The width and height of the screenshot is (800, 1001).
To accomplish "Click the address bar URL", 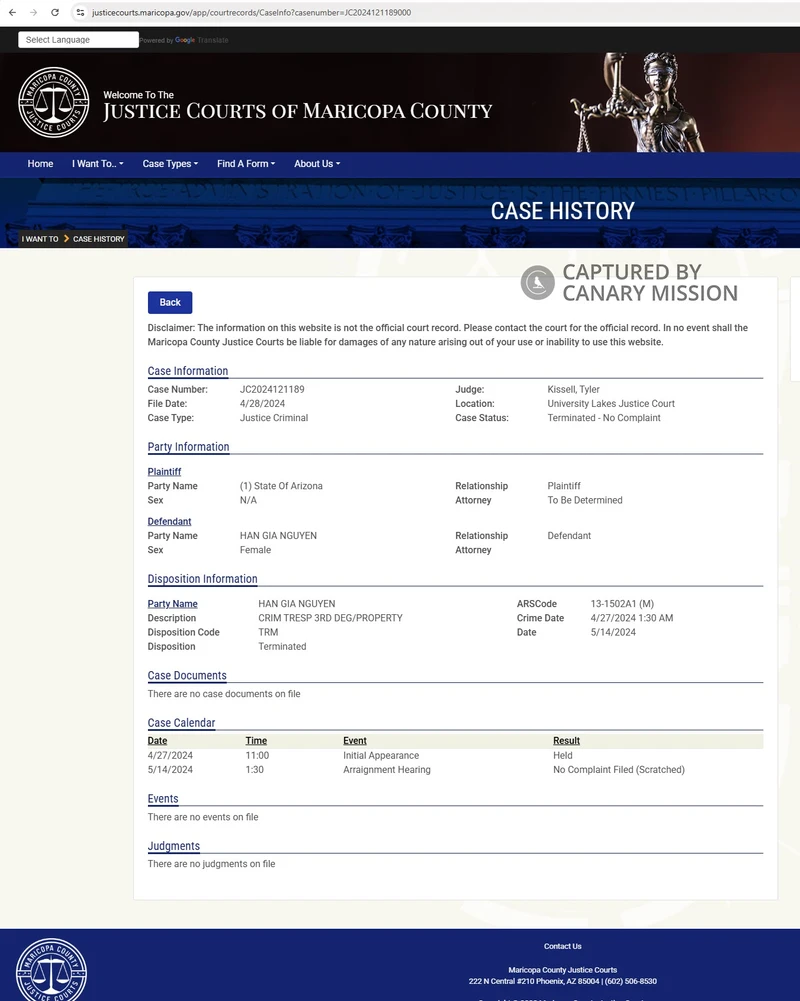I will [x=252, y=12].
